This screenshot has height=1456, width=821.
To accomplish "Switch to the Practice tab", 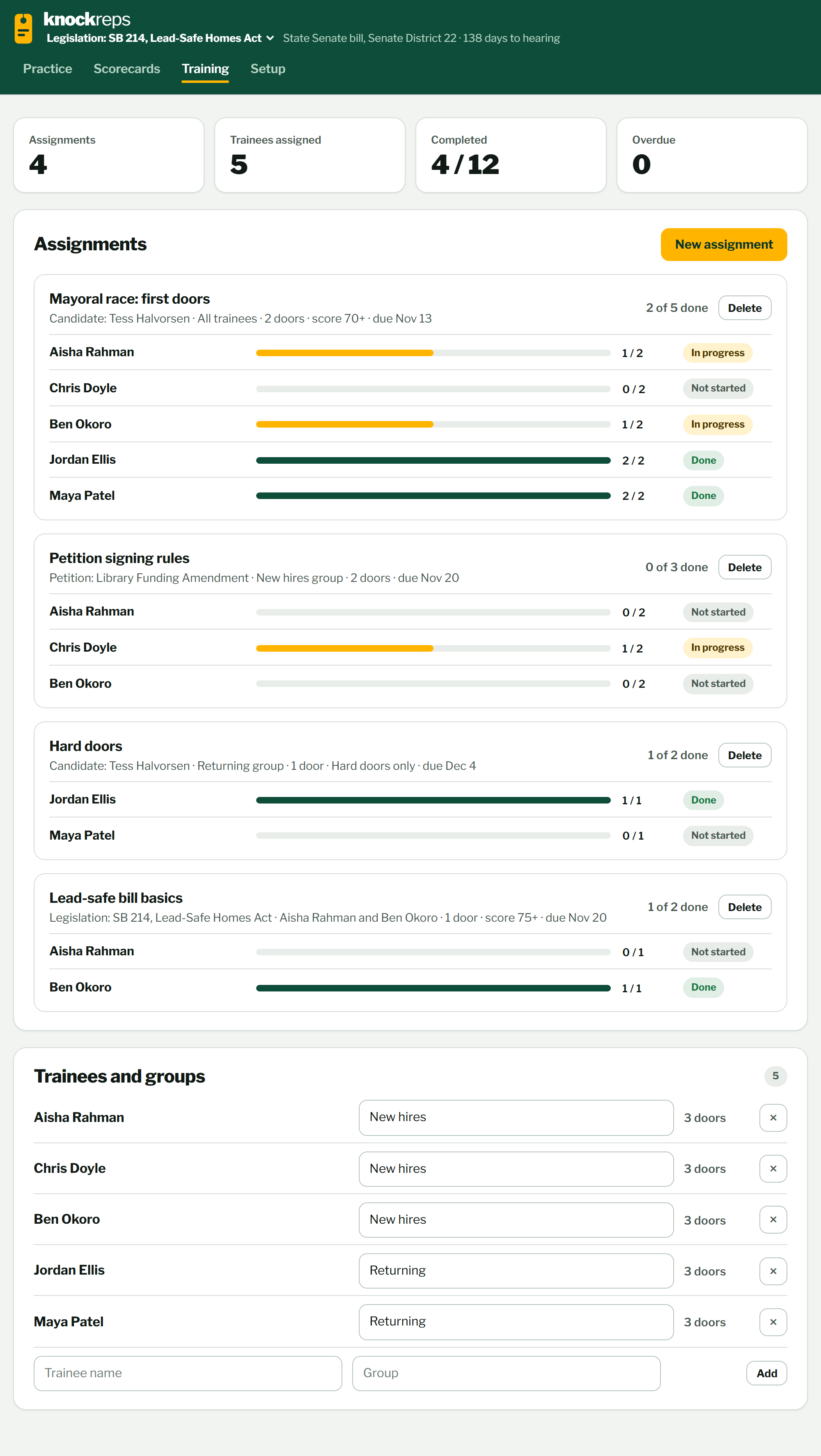I will (48, 69).
